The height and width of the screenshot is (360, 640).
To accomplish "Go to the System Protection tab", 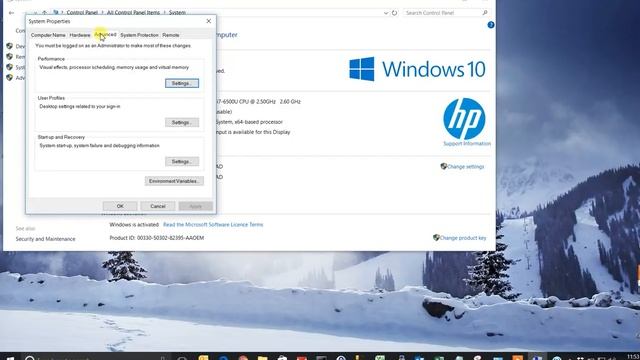I will tap(139, 35).
